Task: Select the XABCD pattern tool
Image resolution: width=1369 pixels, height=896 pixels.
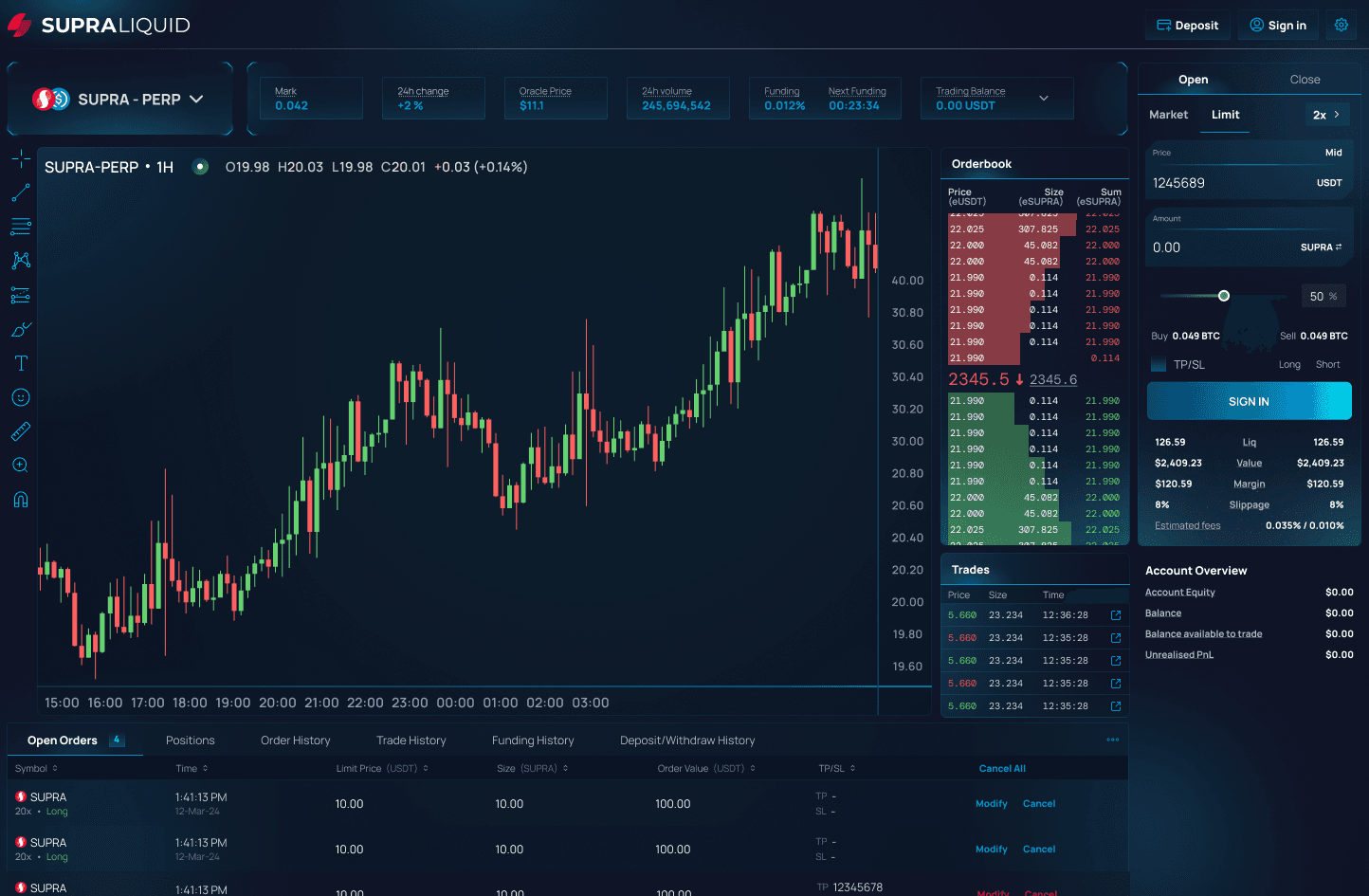Action: tap(21, 261)
